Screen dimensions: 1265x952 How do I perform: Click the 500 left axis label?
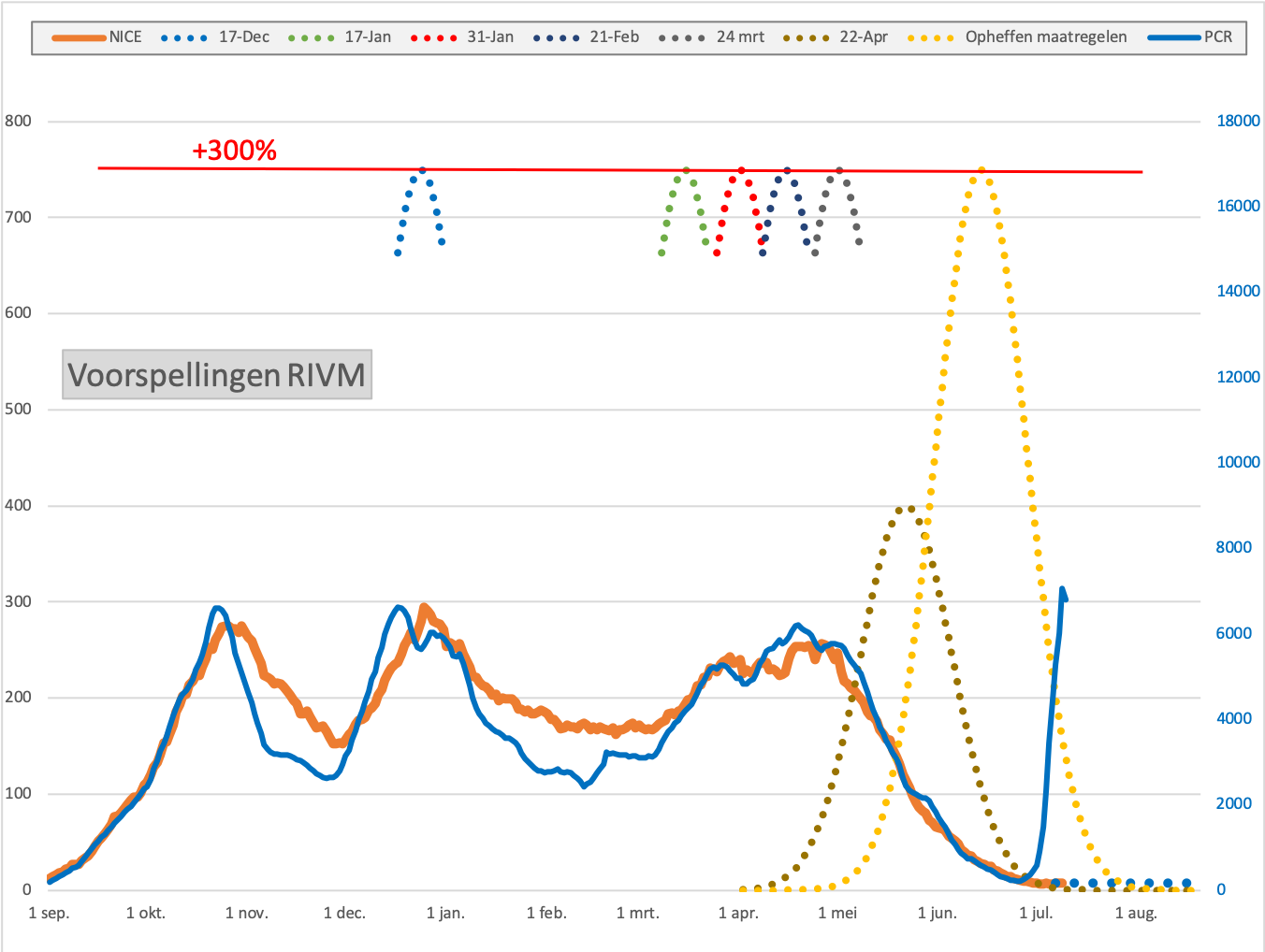coord(18,409)
